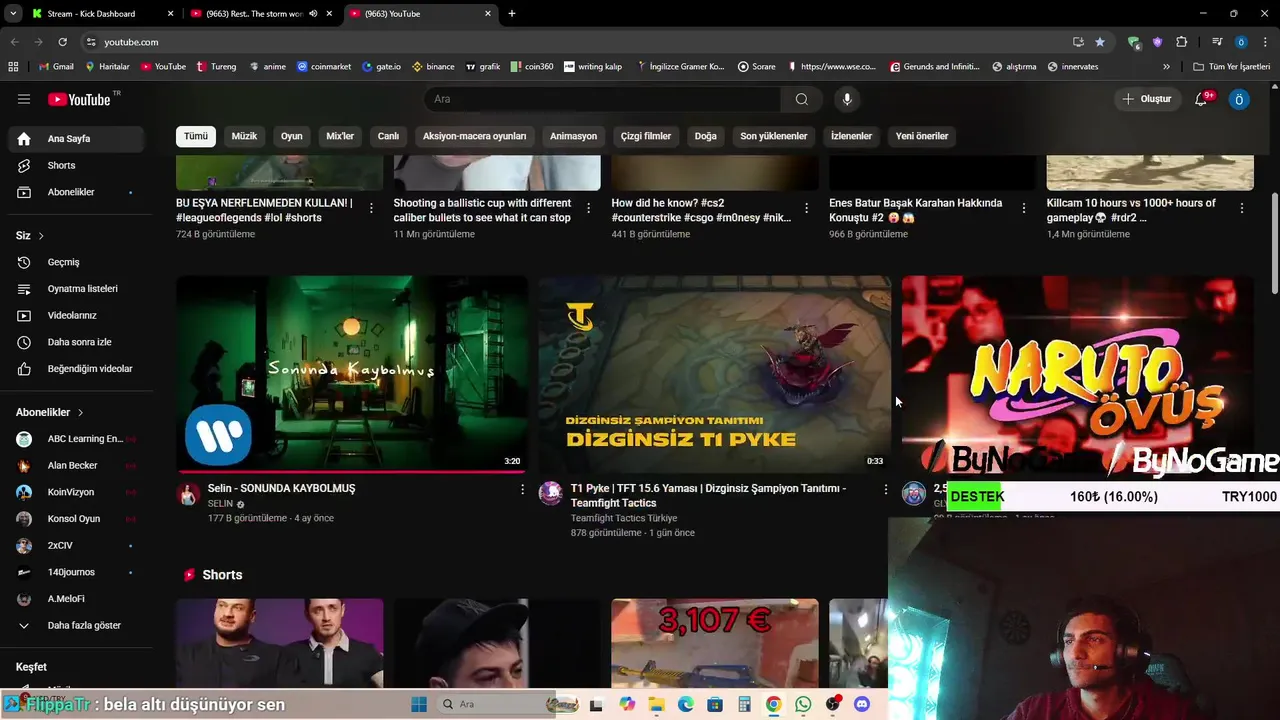The image size is (1280, 720).
Task: Go to Abonelikler in the sidebar
Action: point(77,192)
